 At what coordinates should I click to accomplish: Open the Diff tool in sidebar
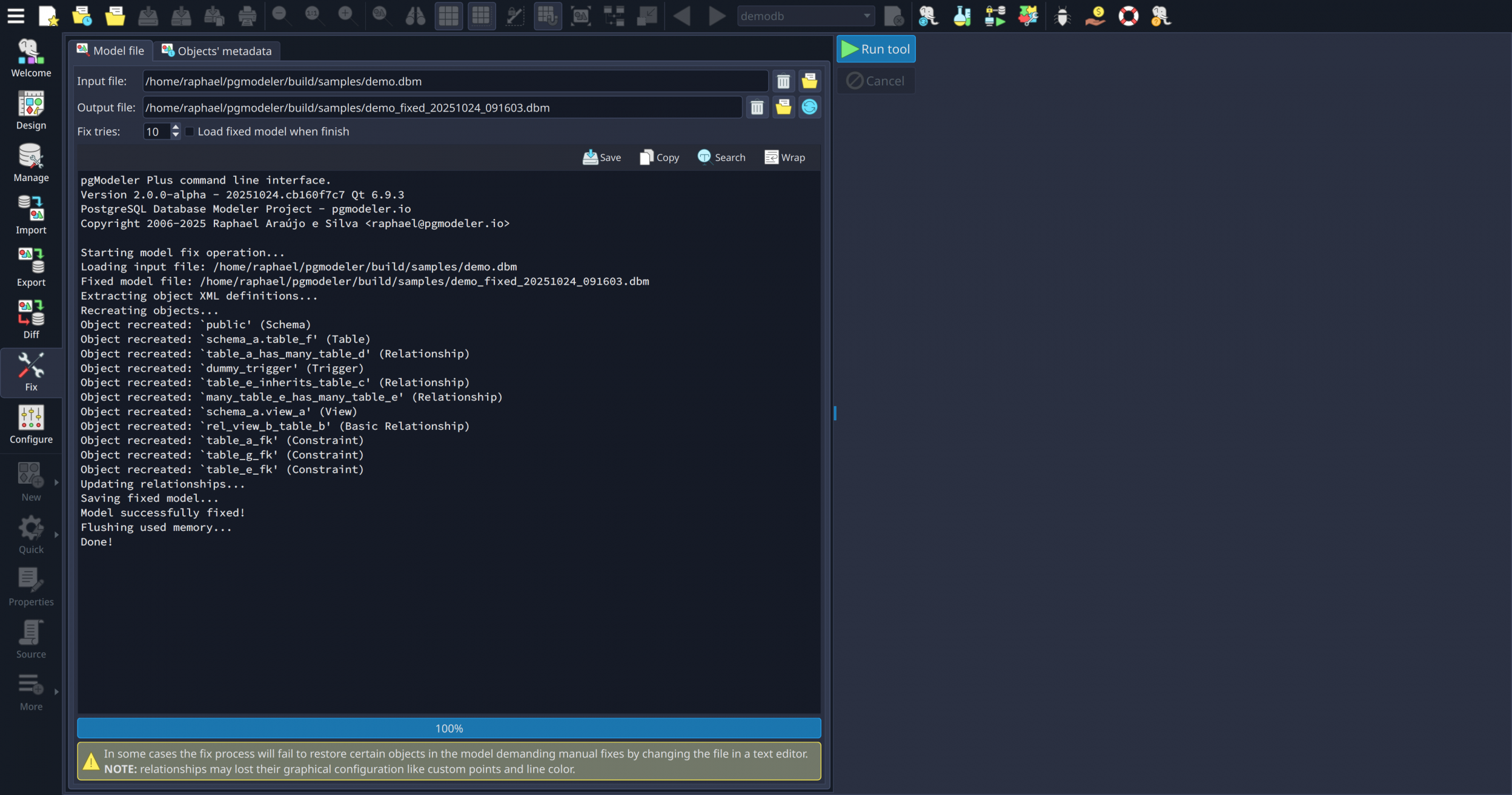tap(31, 320)
